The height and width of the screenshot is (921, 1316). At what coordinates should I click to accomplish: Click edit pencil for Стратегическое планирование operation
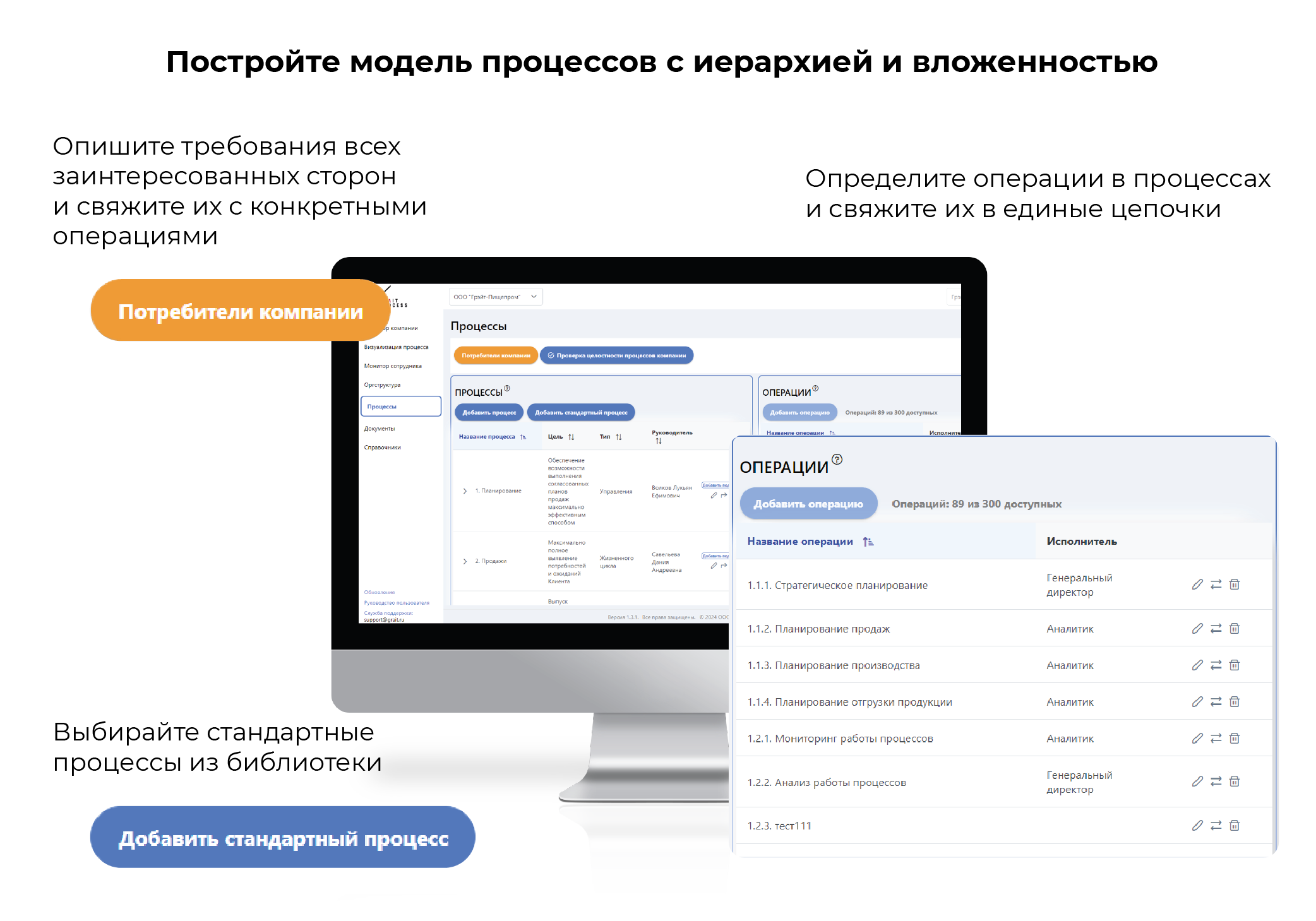click(x=1197, y=585)
